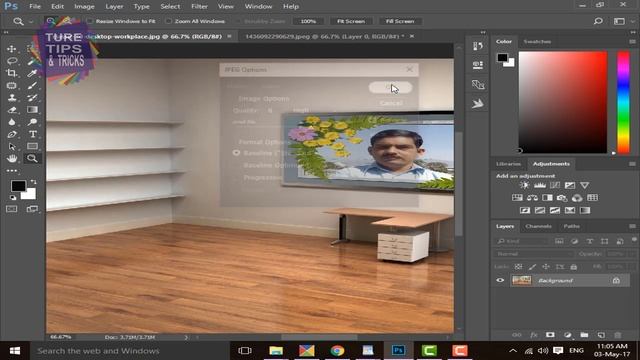Open the Layers panel menu
The width and height of the screenshot is (640, 360).
(x=632, y=226)
